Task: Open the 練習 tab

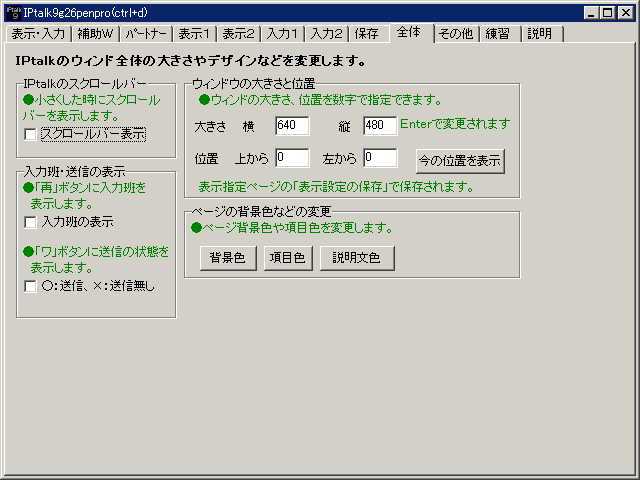Action: [x=498, y=34]
